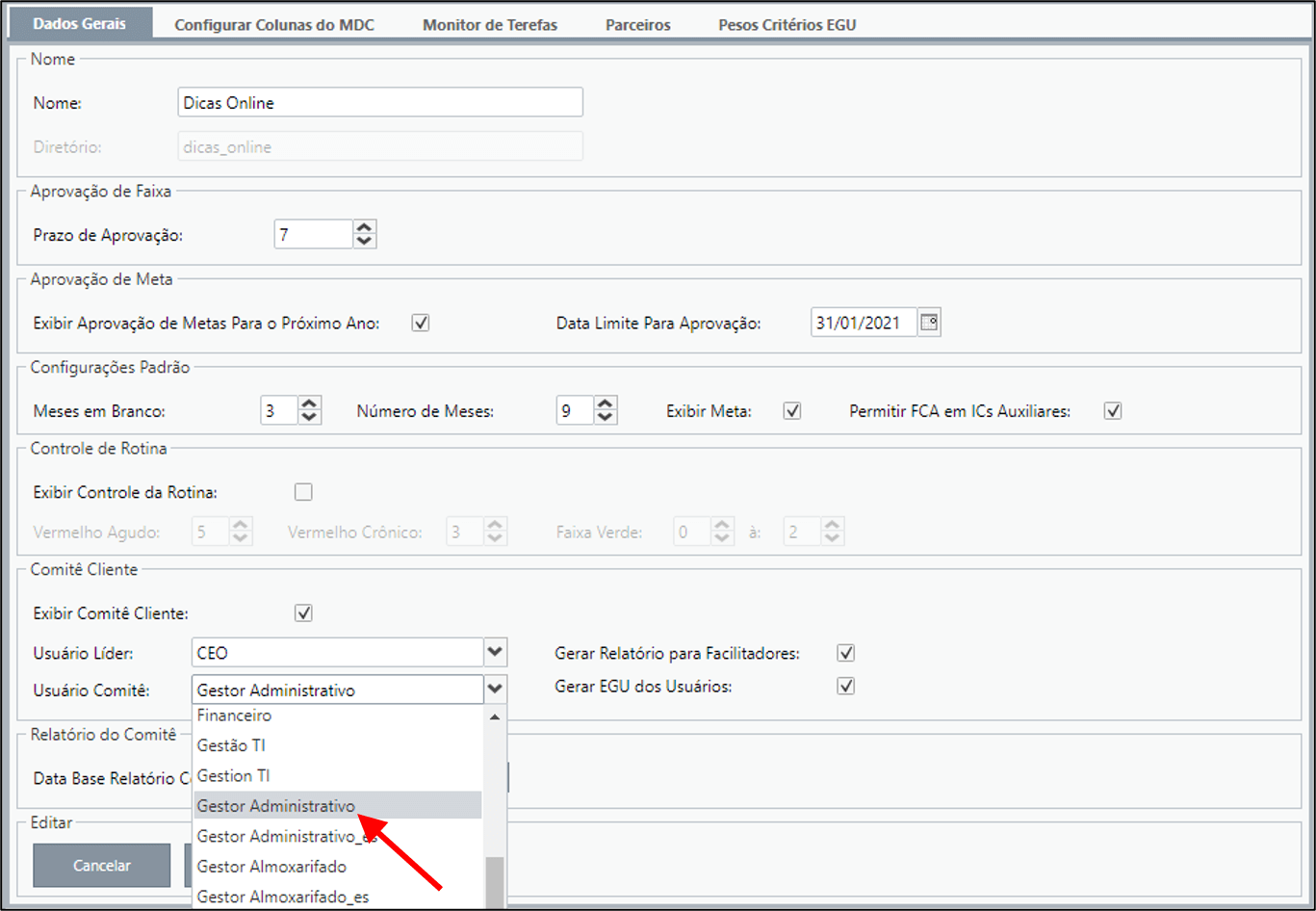This screenshot has width=1316, height=911.
Task: Go to the Monitor de Terefas tab
Action: 490,25
